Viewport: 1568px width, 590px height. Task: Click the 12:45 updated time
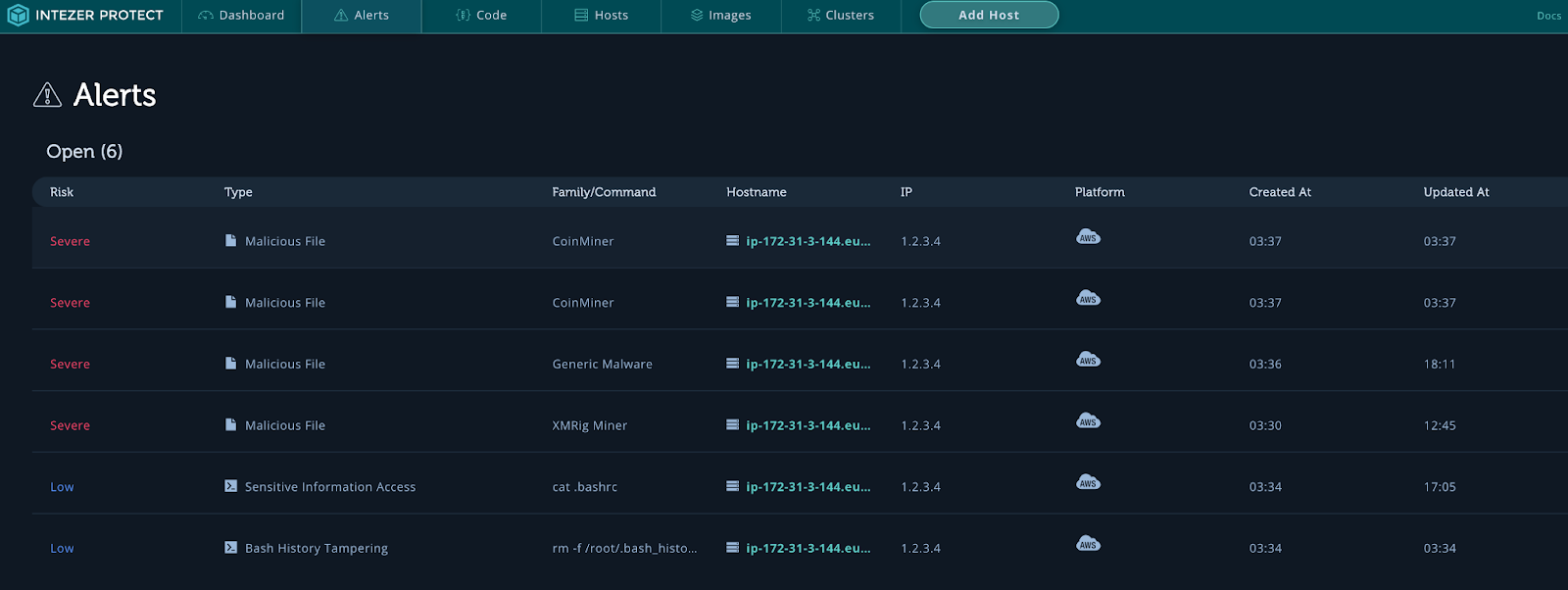click(x=1440, y=425)
